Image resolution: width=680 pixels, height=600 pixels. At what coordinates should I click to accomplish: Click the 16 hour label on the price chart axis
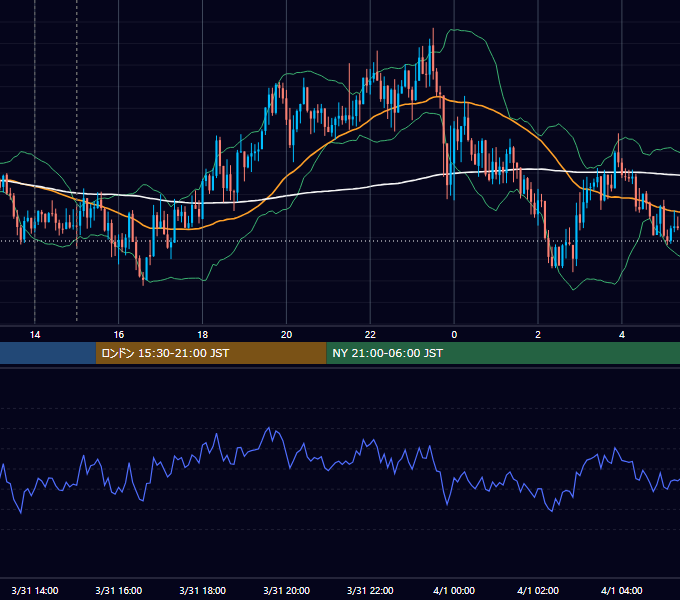(x=119, y=335)
